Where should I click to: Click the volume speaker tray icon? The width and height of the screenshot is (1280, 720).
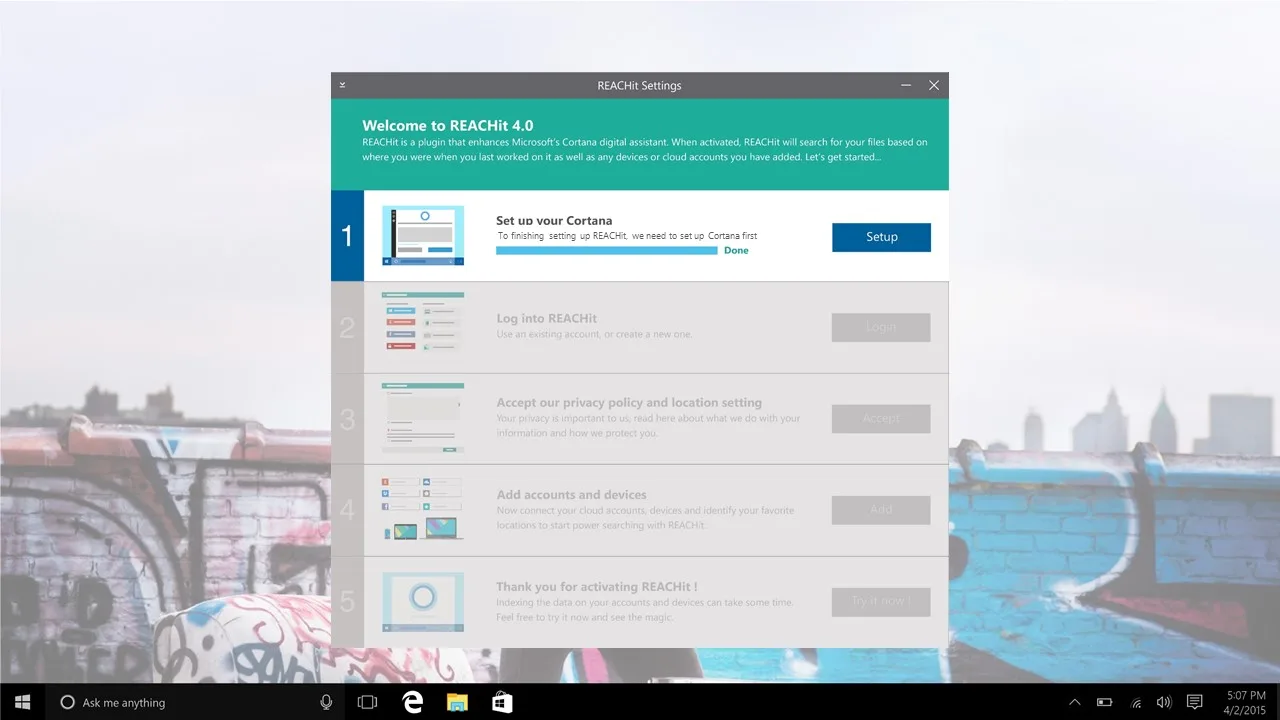coord(1163,702)
